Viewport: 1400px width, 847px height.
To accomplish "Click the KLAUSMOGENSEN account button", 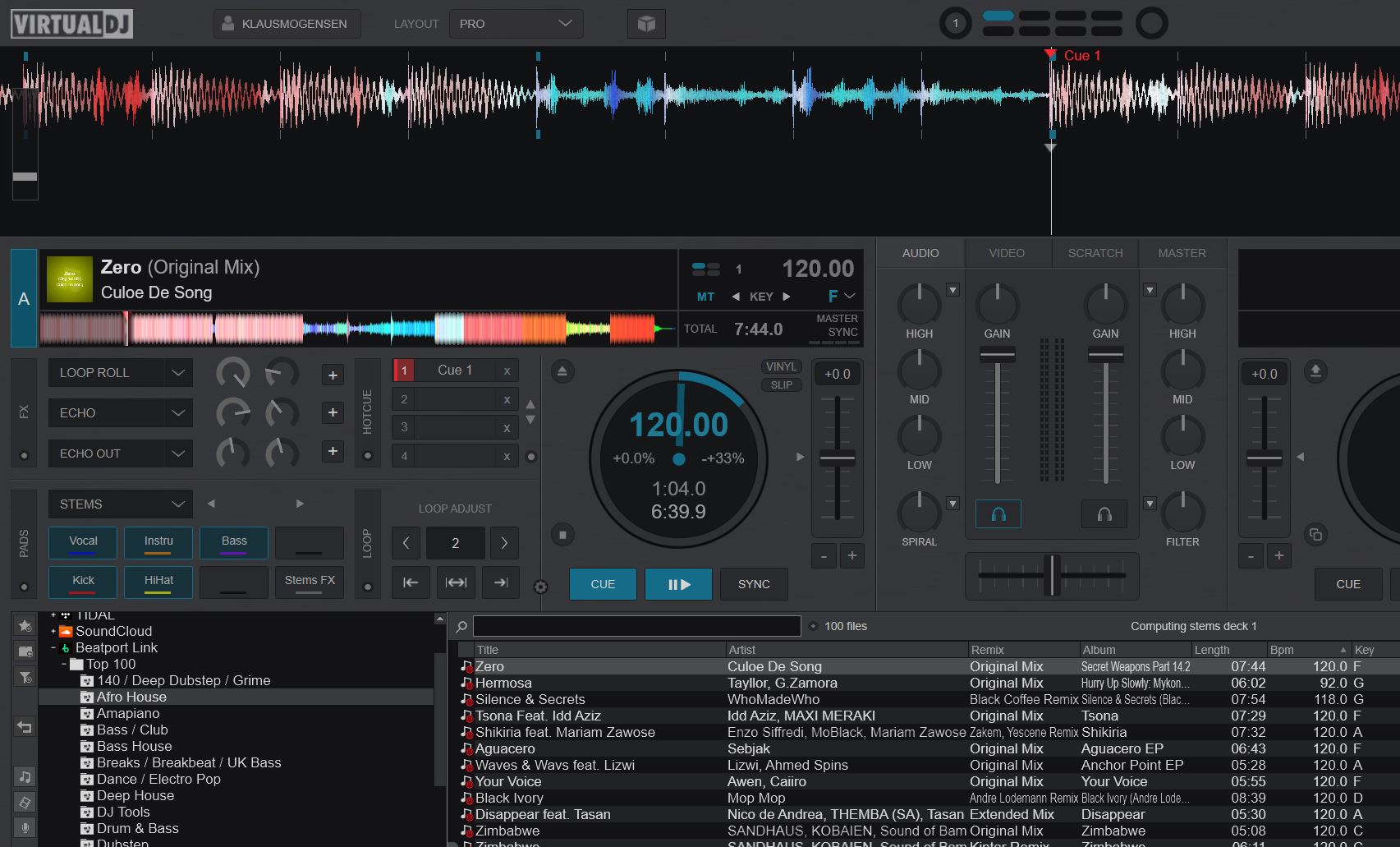I will pyautogui.click(x=287, y=23).
